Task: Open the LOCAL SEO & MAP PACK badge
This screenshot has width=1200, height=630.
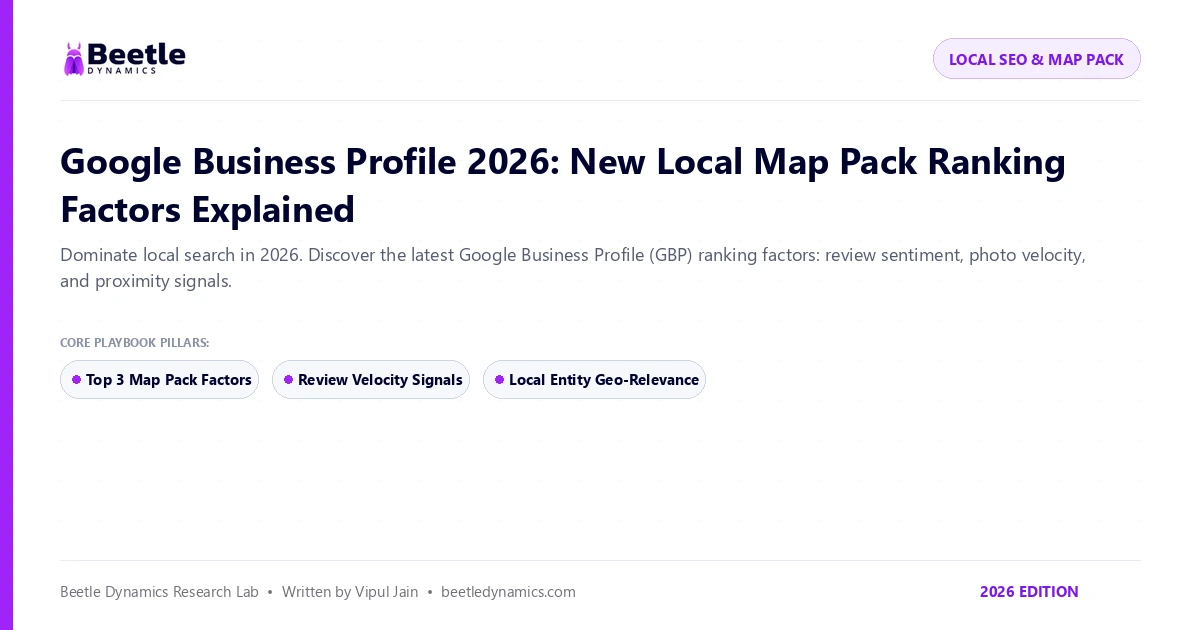Action: coord(1036,59)
